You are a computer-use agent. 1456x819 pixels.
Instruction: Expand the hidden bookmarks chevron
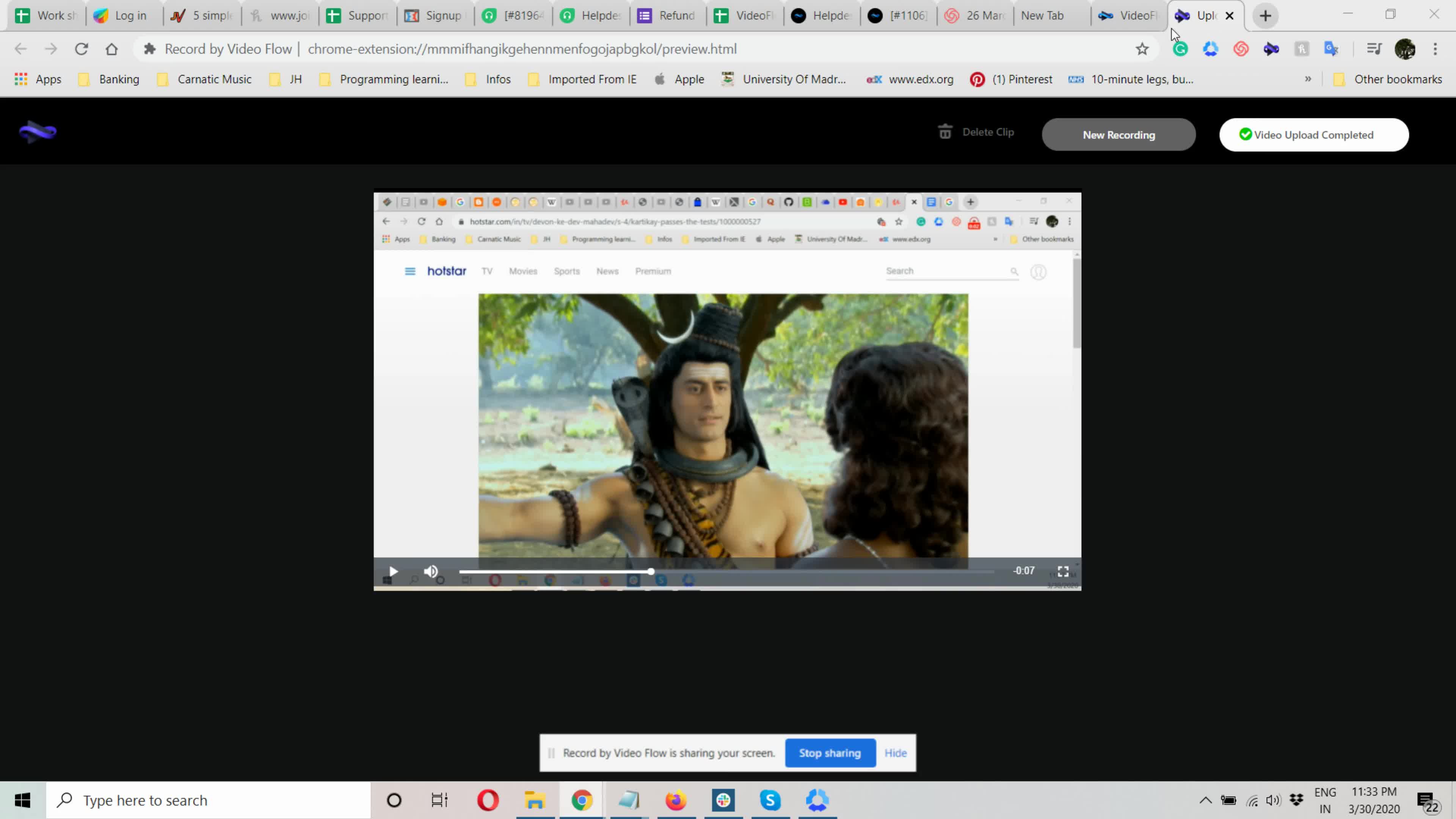coord(1308,79)
